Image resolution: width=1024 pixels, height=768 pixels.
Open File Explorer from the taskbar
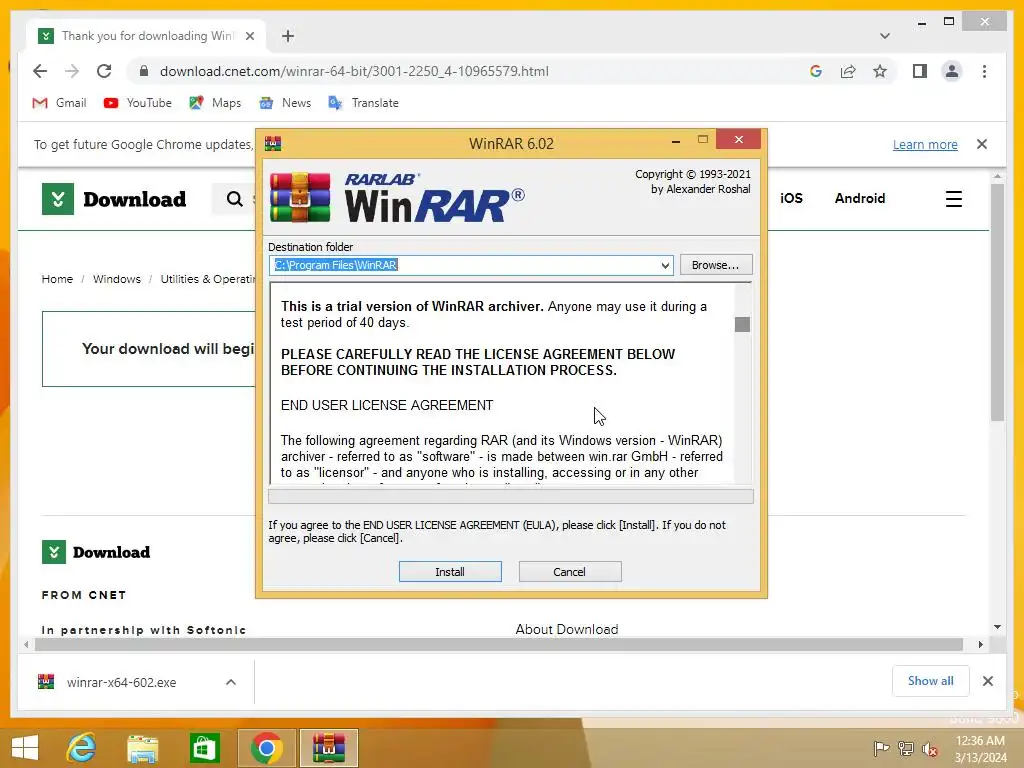click(143, 748)
